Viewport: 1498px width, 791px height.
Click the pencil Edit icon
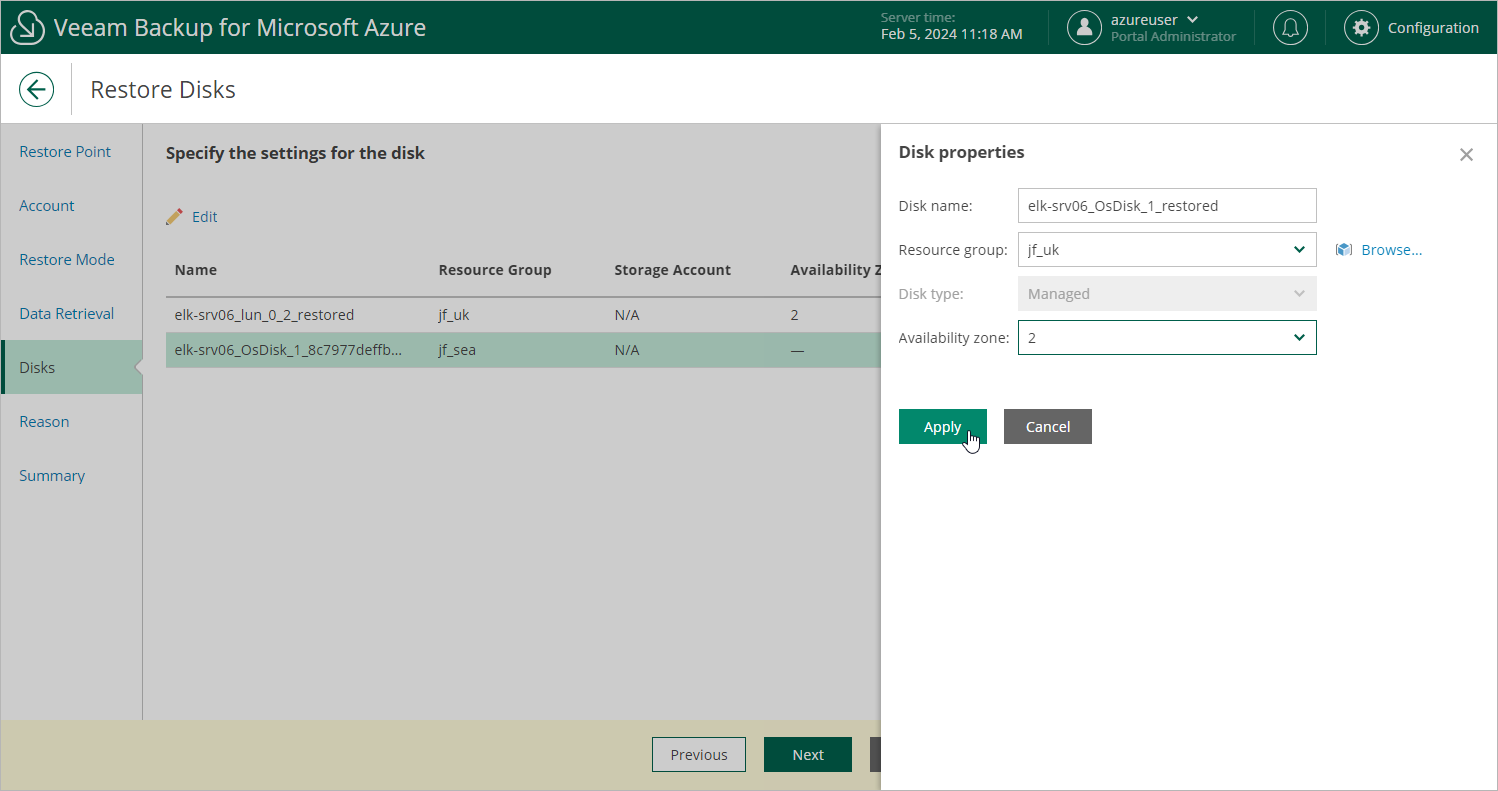click(175, 216)
